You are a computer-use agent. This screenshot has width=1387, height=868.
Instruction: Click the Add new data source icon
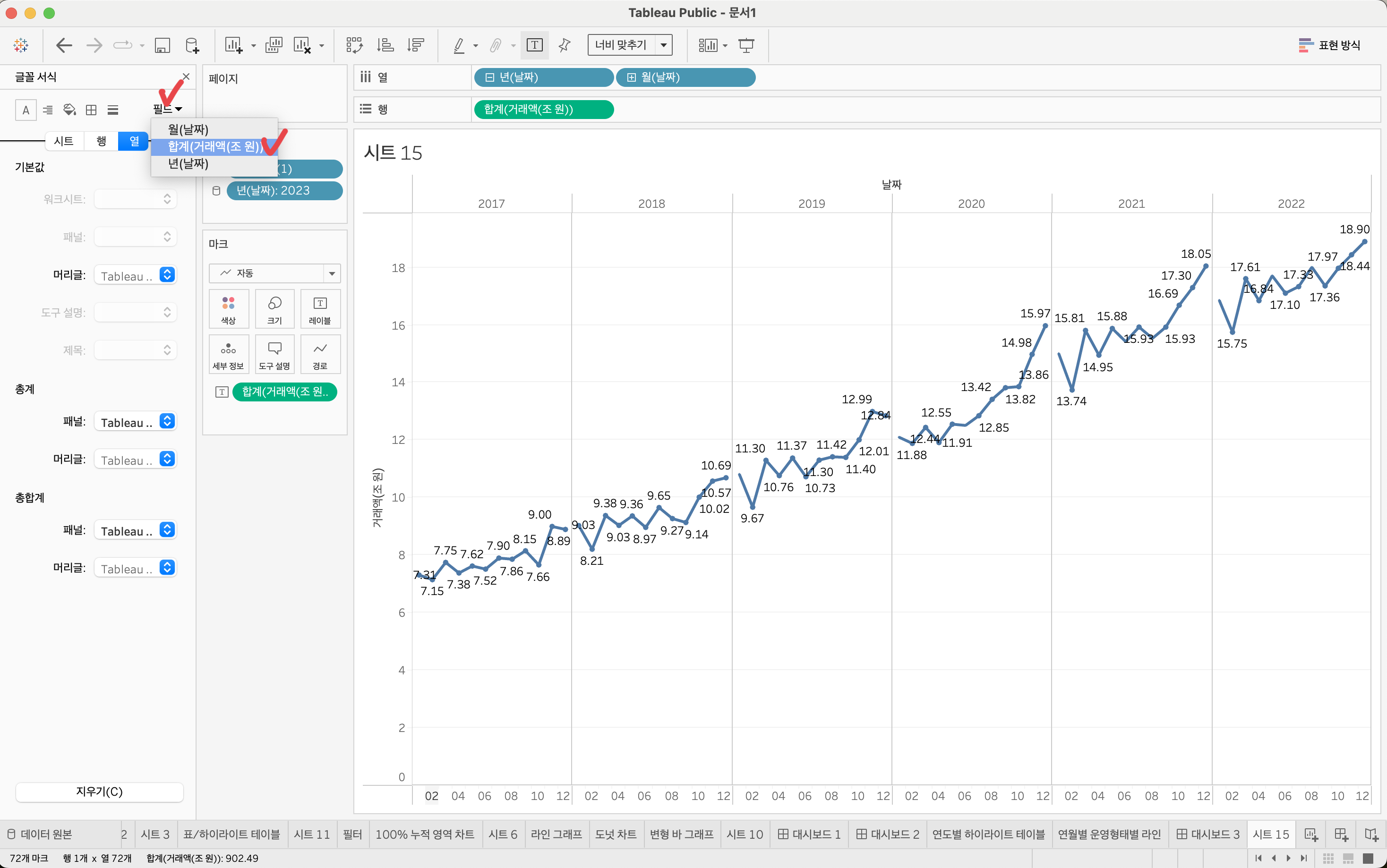pos(192,45)
